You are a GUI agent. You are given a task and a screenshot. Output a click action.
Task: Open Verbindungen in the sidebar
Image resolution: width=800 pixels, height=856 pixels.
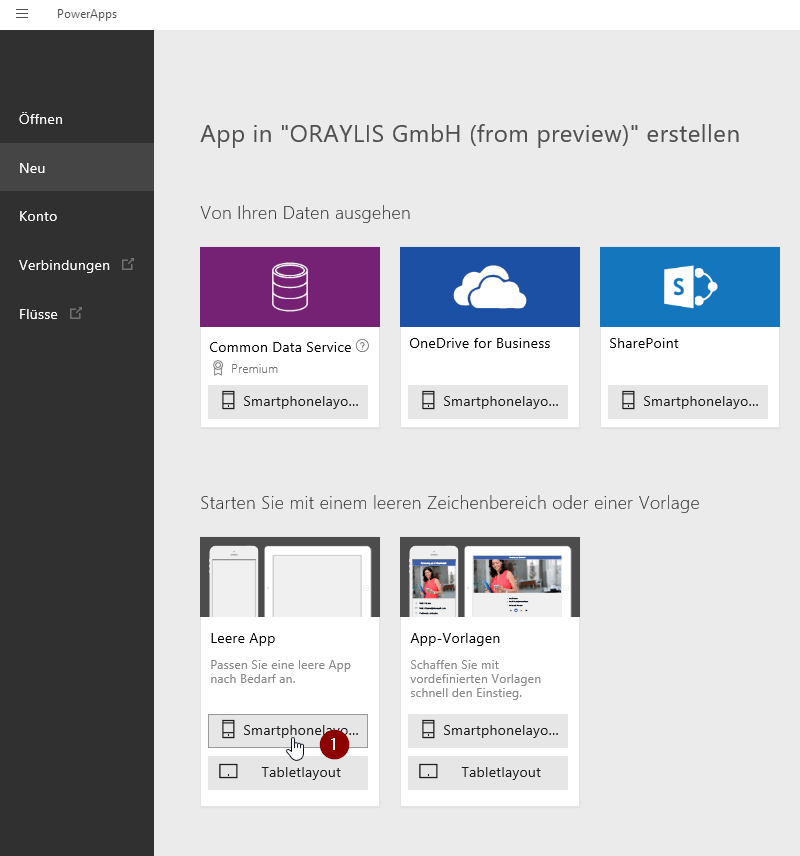point(77,265)
